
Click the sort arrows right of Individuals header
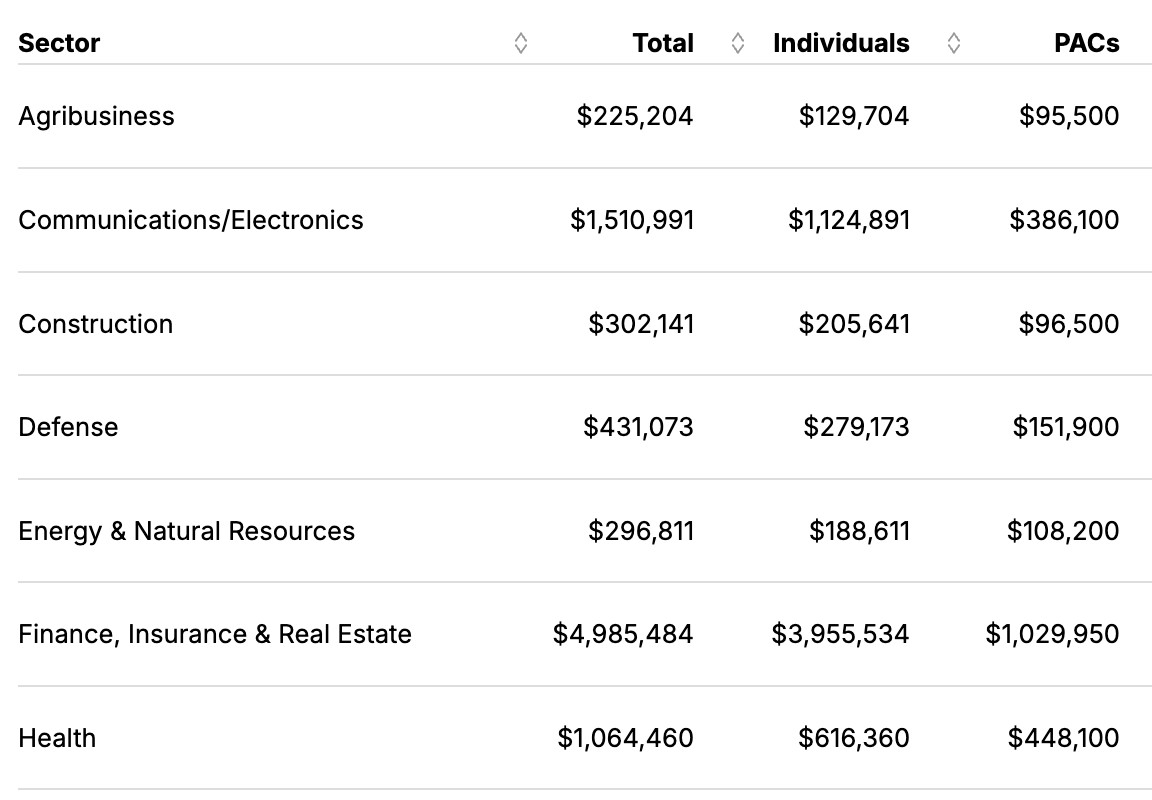(954, 43)
